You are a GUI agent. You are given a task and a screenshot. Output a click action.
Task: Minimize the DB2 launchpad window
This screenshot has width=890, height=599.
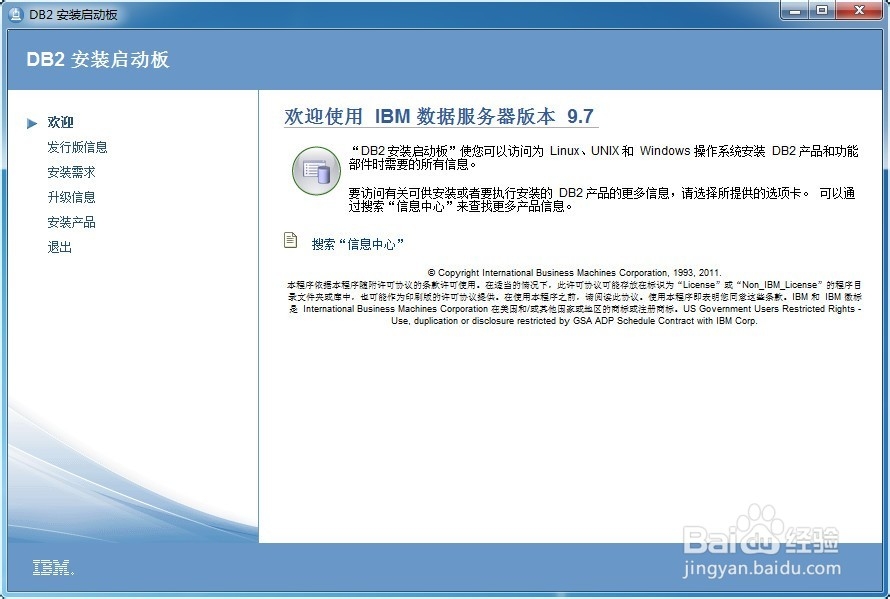(x=794, y=11)
